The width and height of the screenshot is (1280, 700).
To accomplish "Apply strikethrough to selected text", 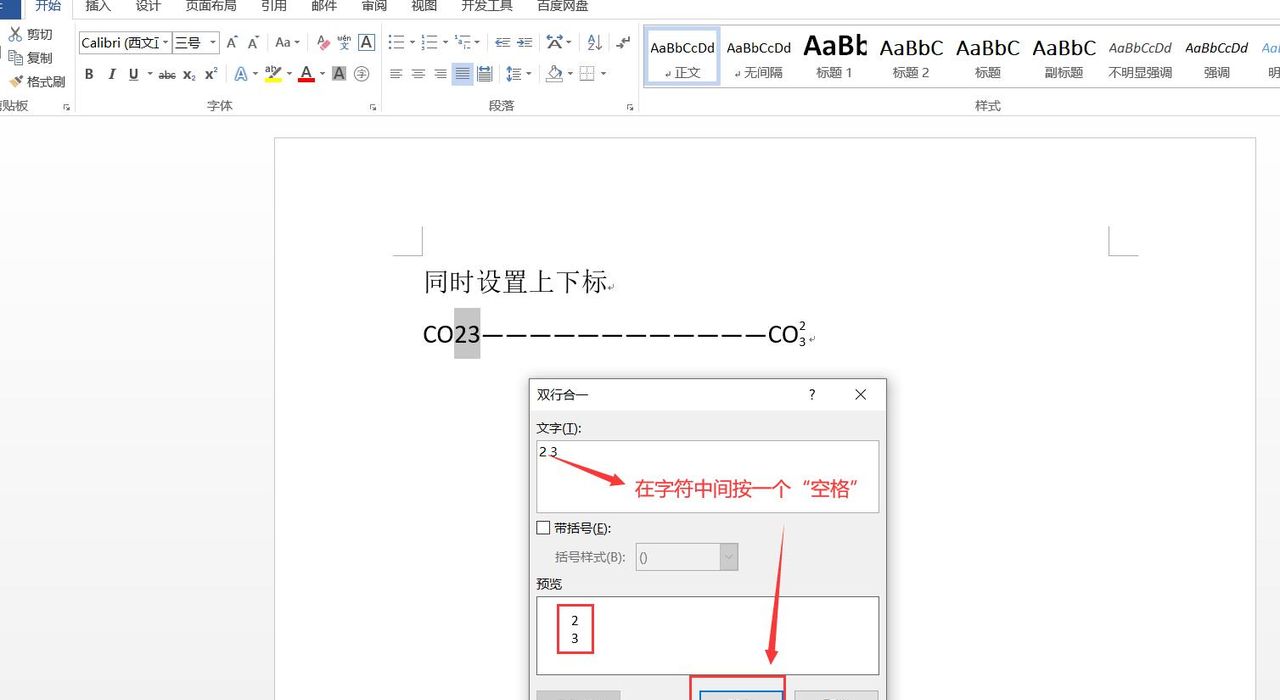I will point(167,75).
